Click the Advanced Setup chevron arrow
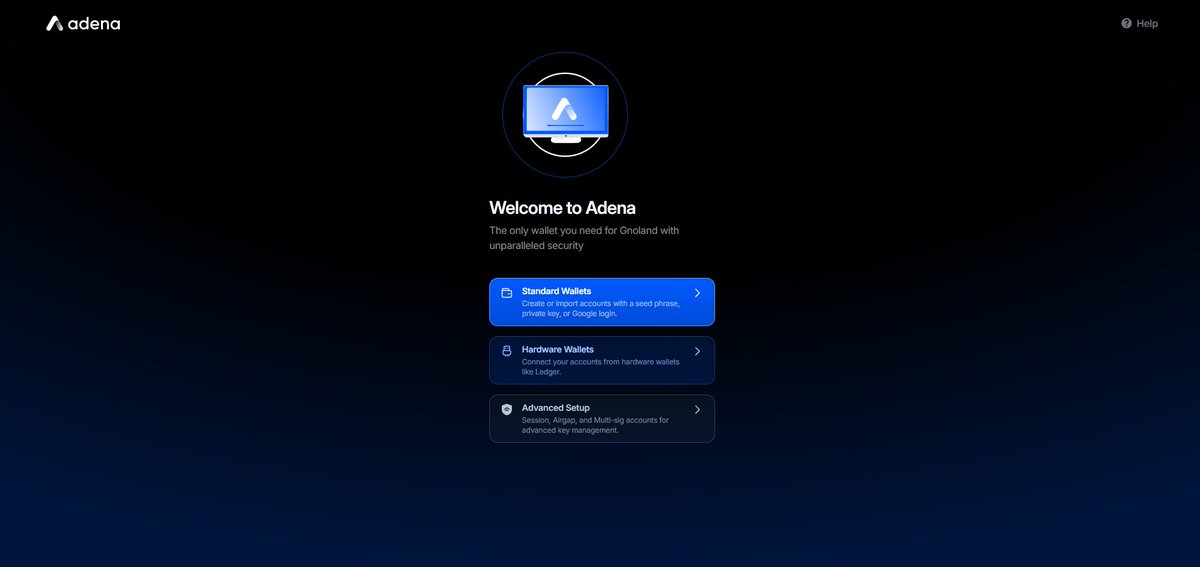The width and height of the screenshot is (1200, 567). [x=697, y=409]
